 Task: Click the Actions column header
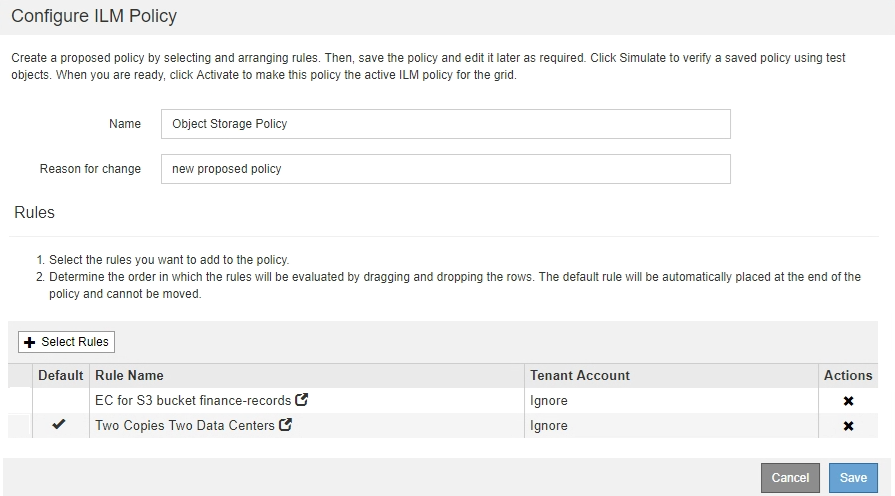[x=848, y=375]
